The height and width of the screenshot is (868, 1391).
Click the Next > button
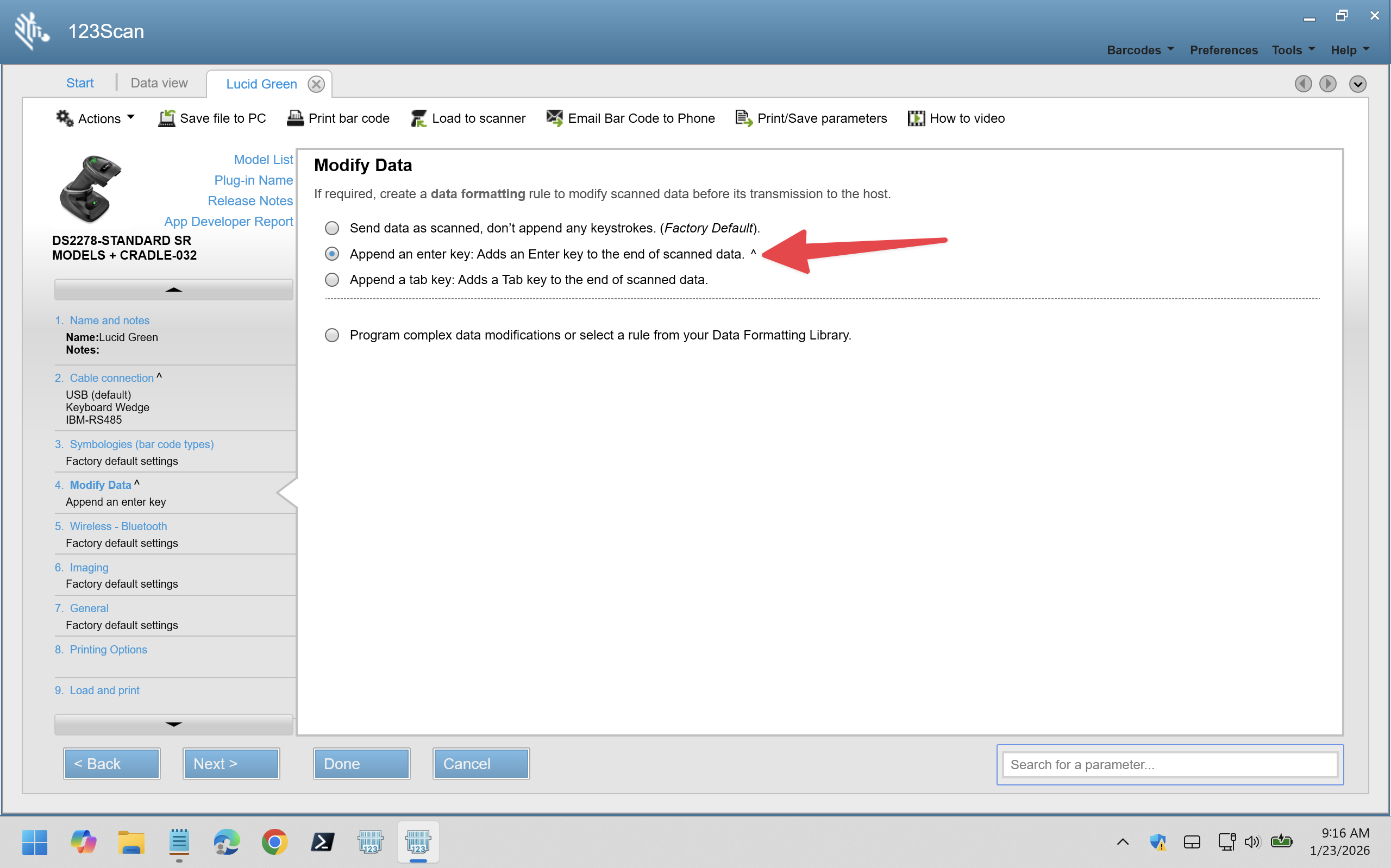[231, 764]
